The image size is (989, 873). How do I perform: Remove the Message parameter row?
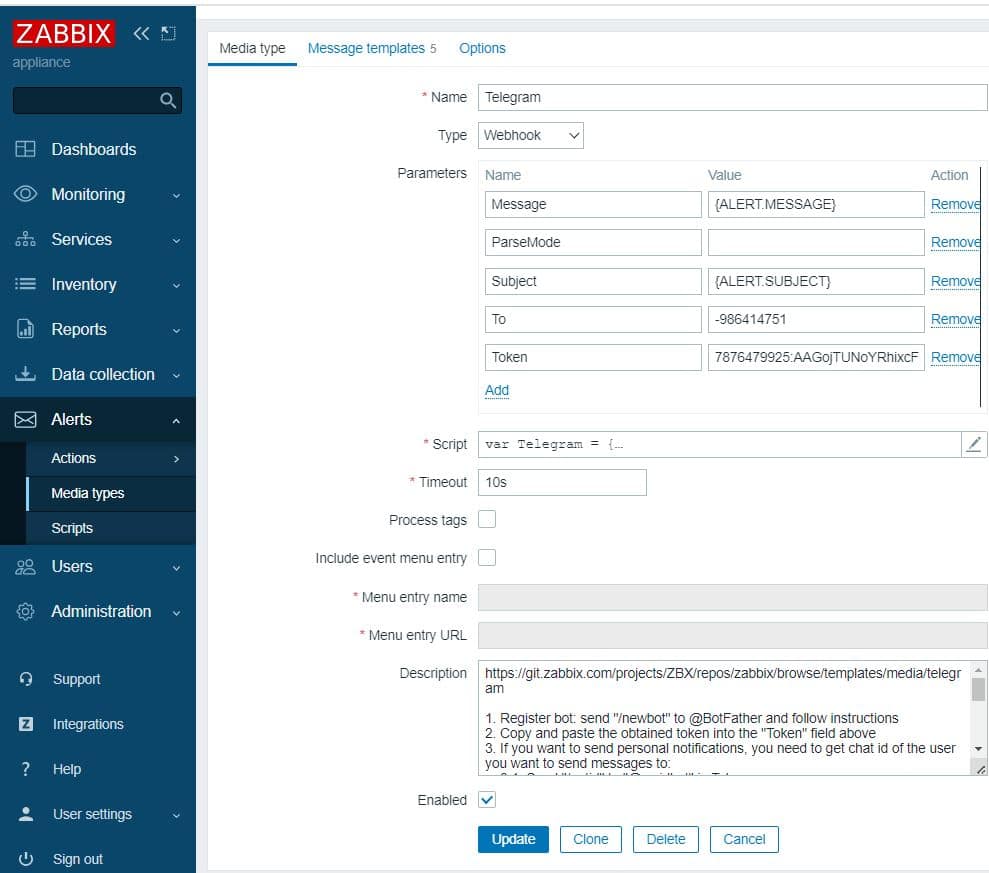pyautogui.click(x=955, y=204)
